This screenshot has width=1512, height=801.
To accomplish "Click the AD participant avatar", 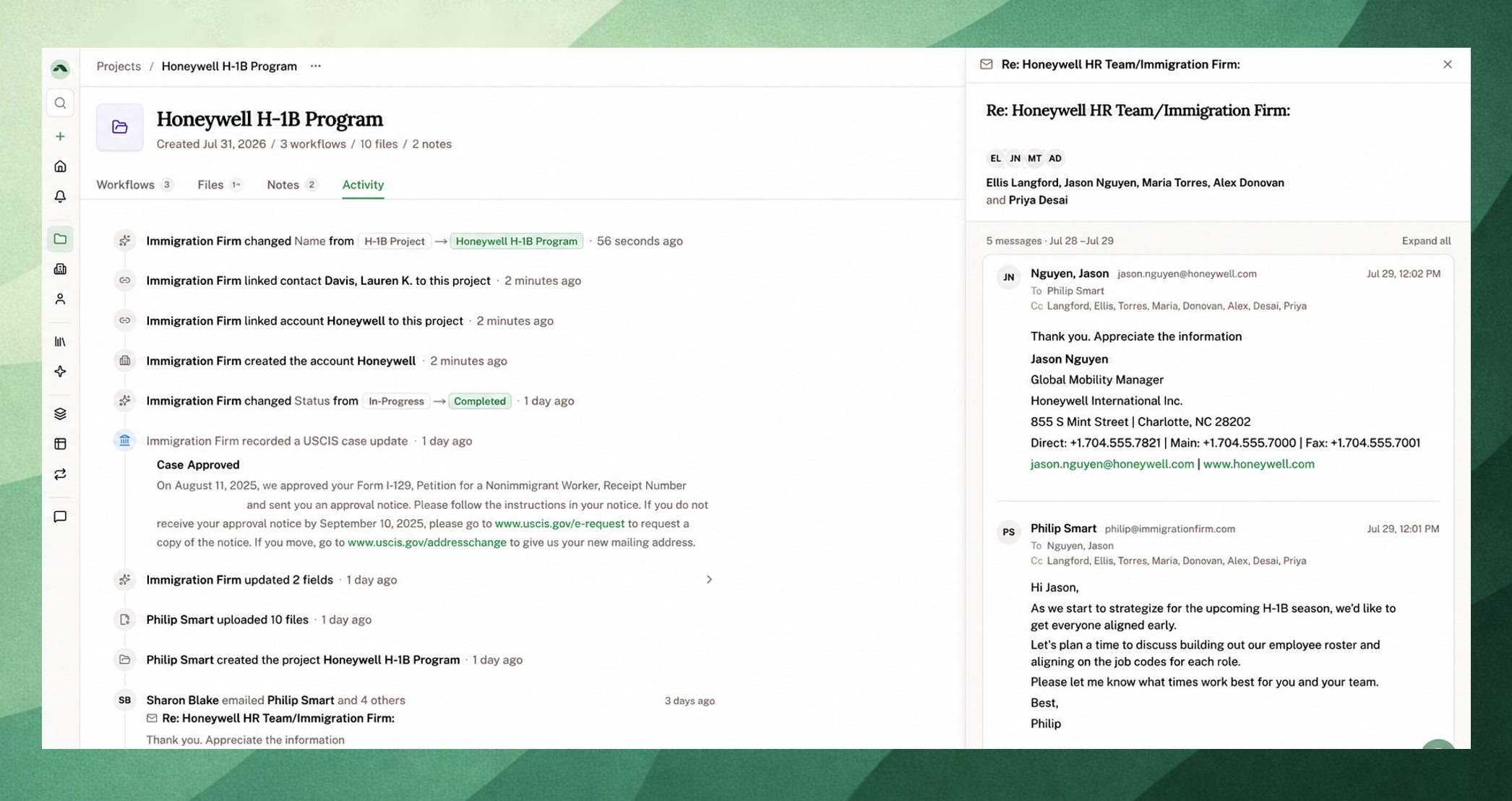I will [1055, 158].
